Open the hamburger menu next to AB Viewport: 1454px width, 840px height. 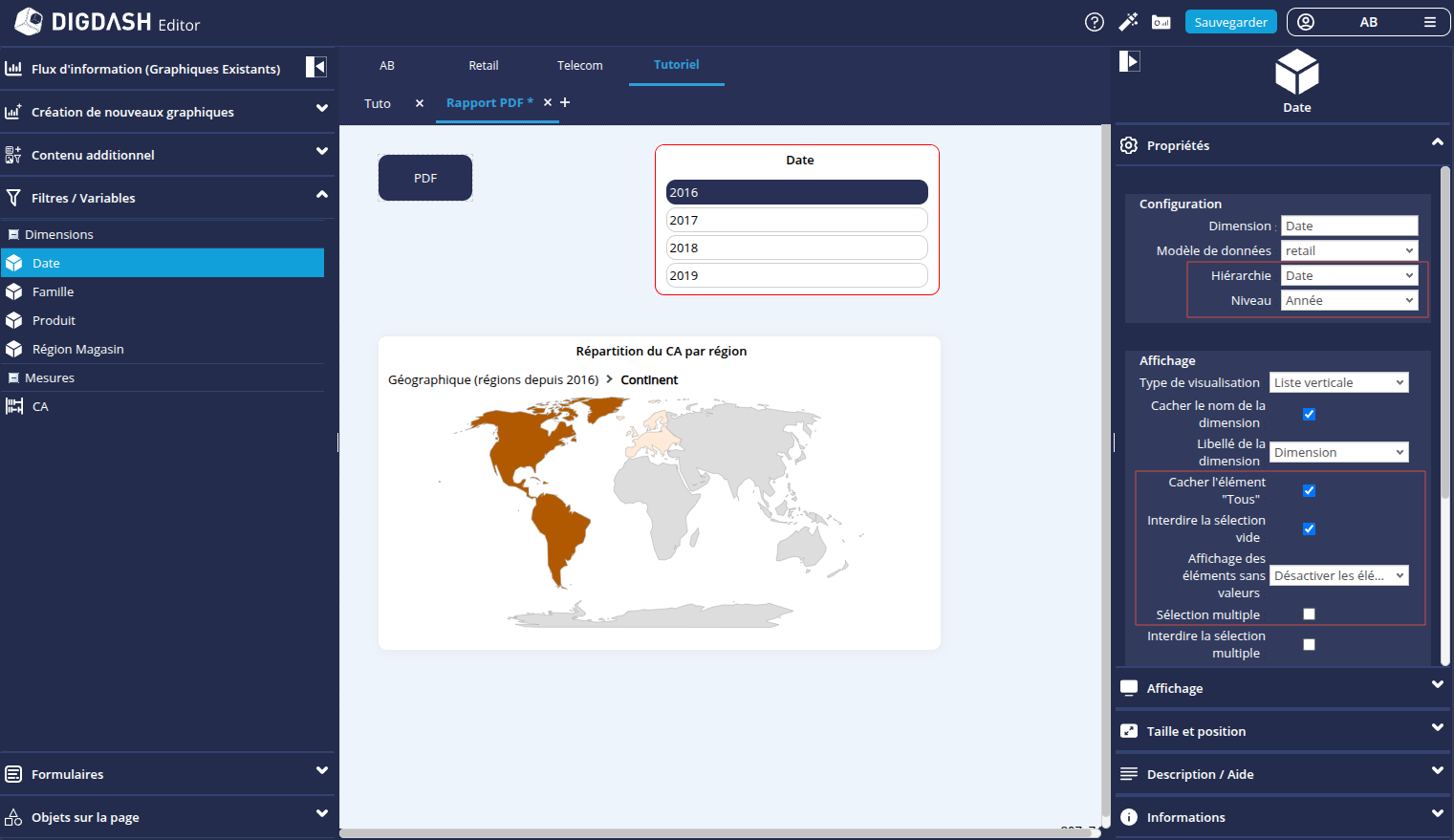click(x=1430, y=22)
